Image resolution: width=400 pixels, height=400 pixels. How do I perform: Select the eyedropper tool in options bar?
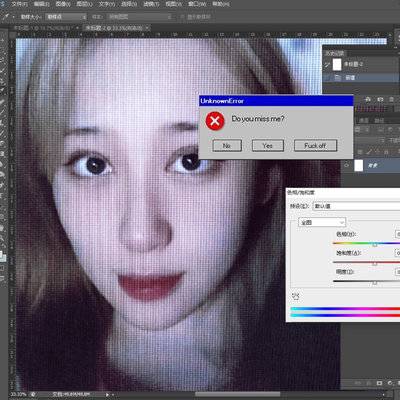tap(6, 16)
